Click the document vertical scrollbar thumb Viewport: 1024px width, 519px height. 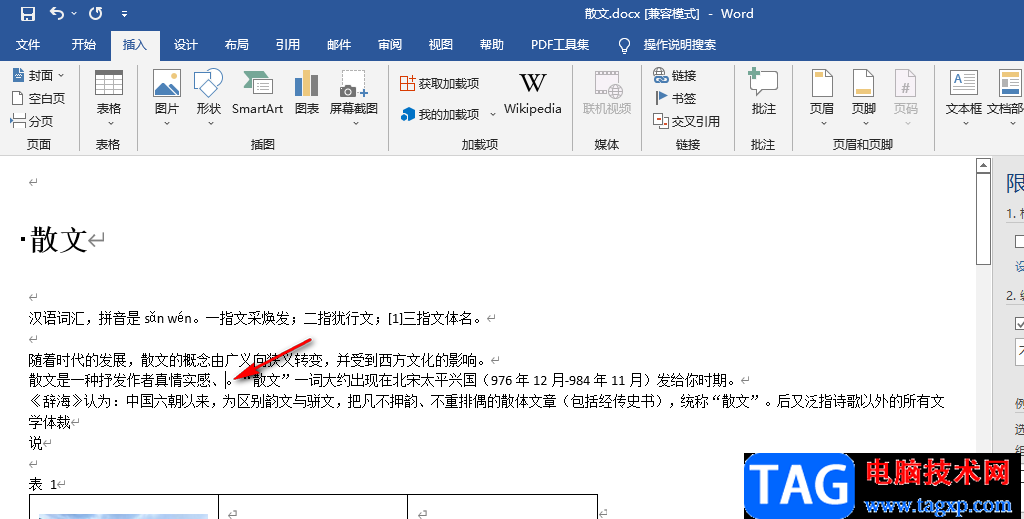pyautogui.click(x=983, y=220)
